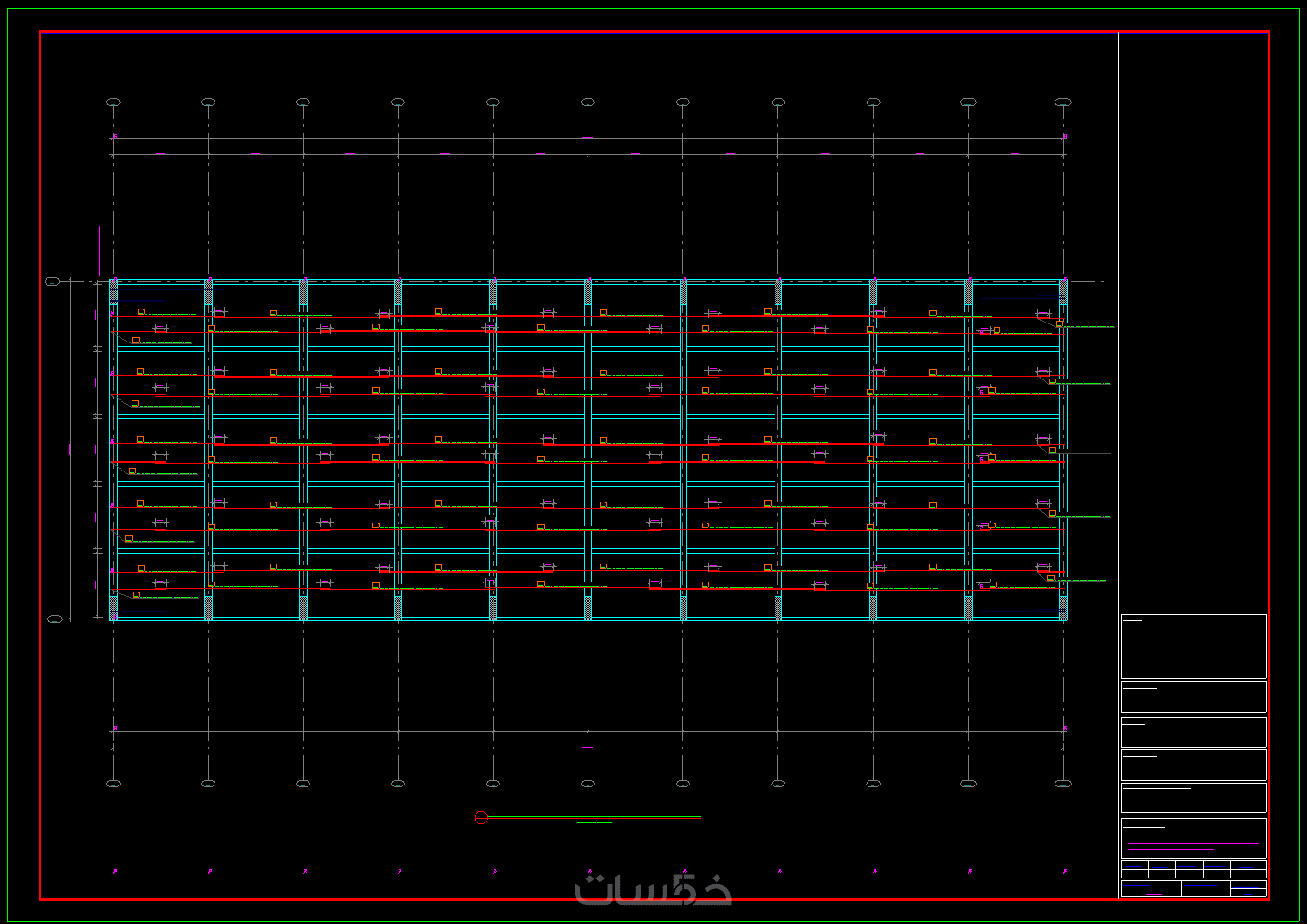Image resolution: width=1307 pixels, height=924 pixels.
Task: Click the bottom-left title block cell with magenta text
Action: (x=1151, y=889)
